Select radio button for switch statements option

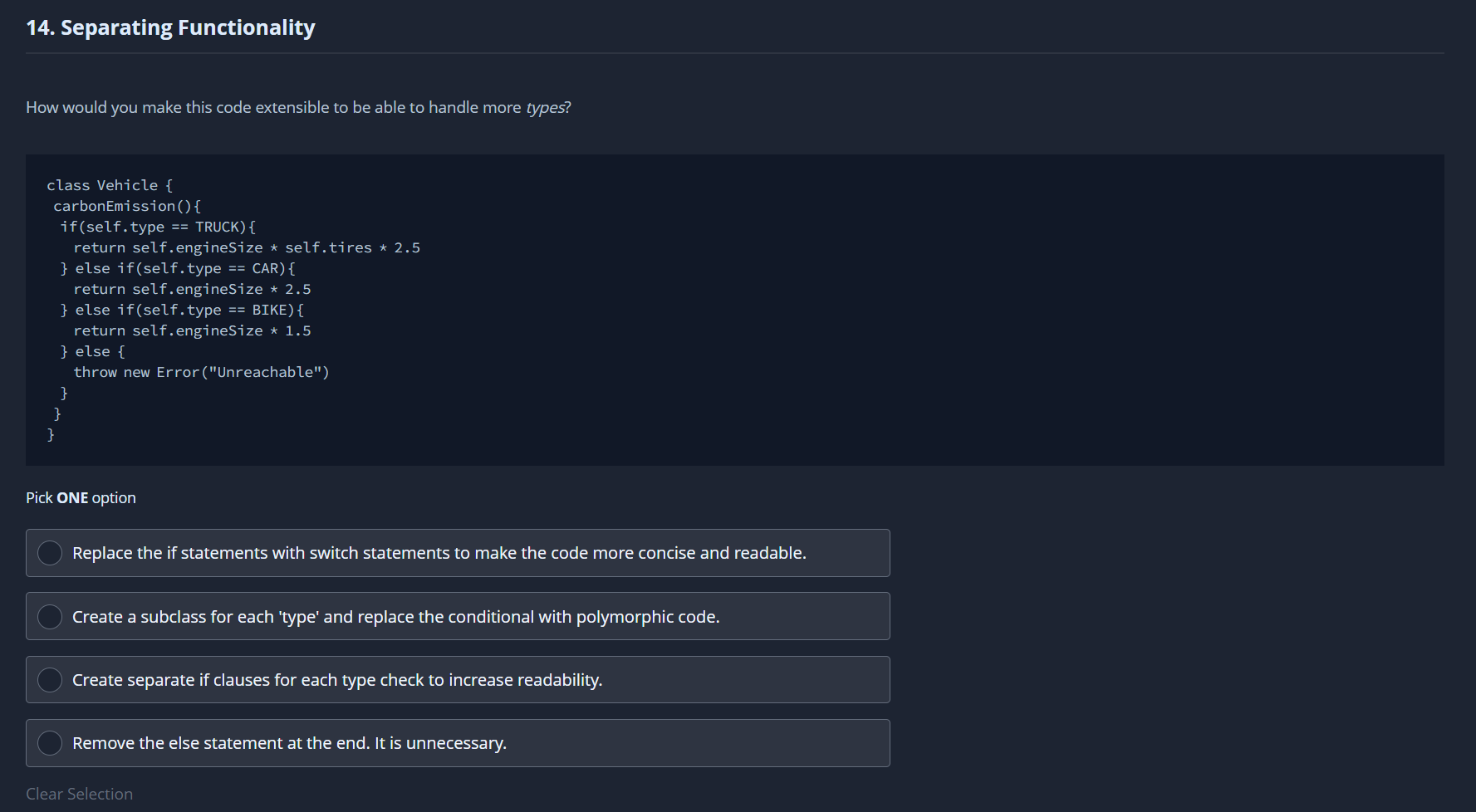click(x=50, y=553)
